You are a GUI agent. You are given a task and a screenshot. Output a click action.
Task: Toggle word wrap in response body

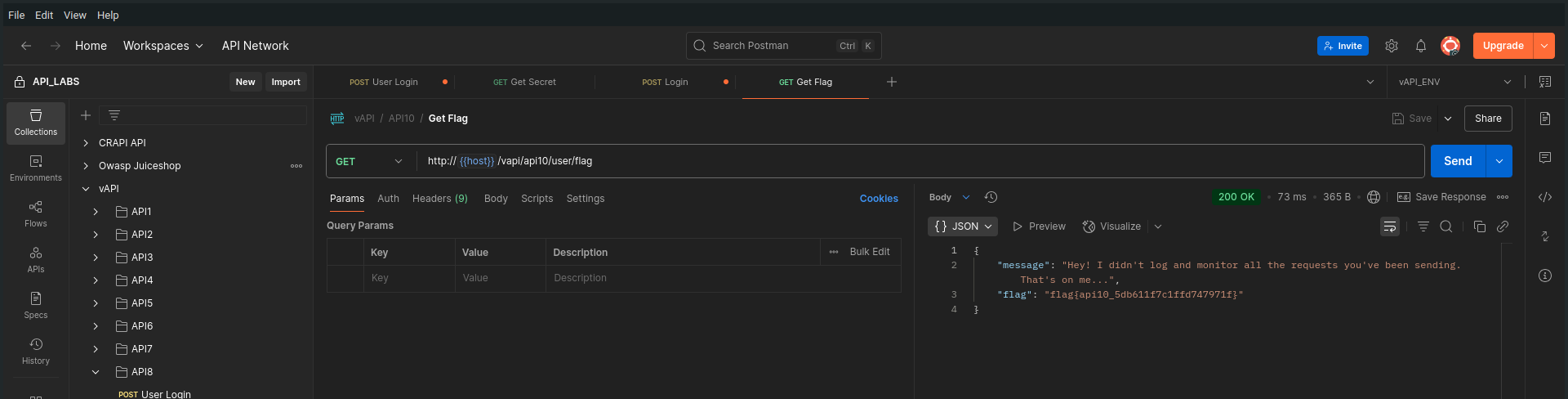(1390, 226)
